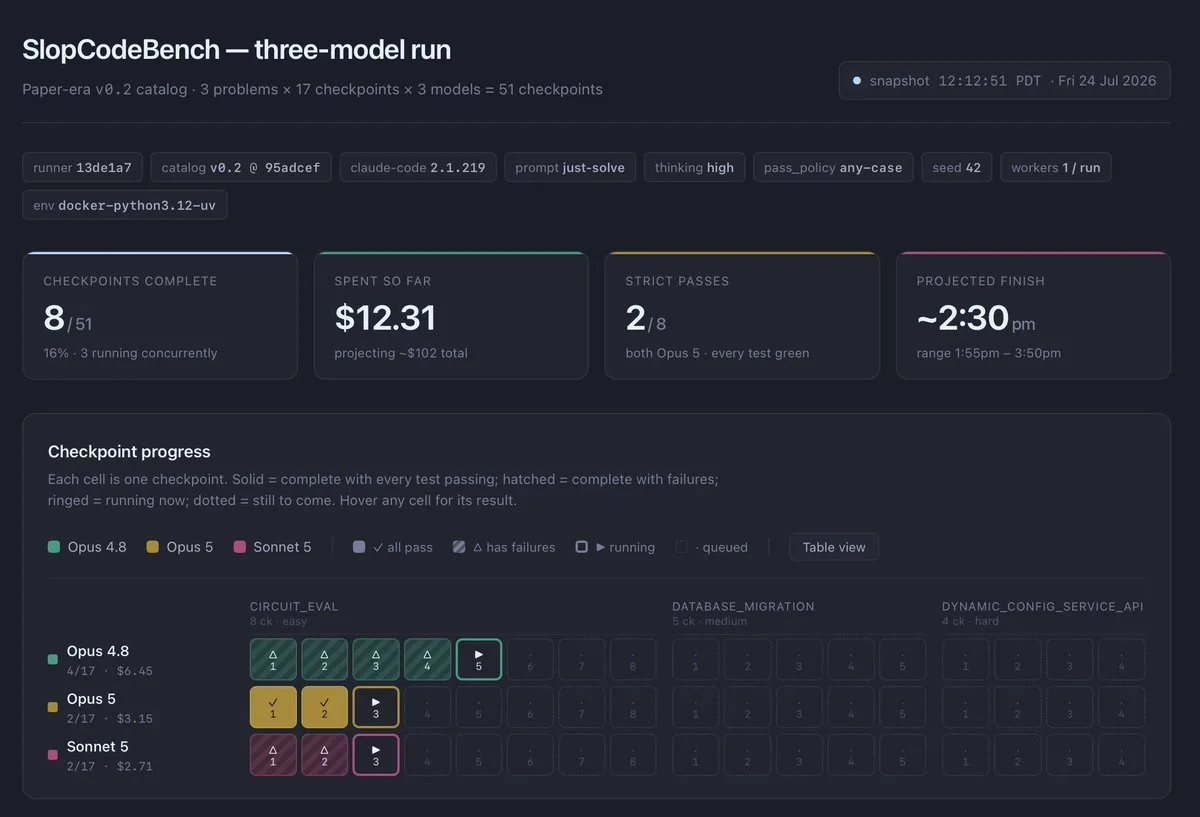Click the 'all pass' legend swatch
Image resolution: width=1200 pixels, height=817 pixels.
[359, 547]
